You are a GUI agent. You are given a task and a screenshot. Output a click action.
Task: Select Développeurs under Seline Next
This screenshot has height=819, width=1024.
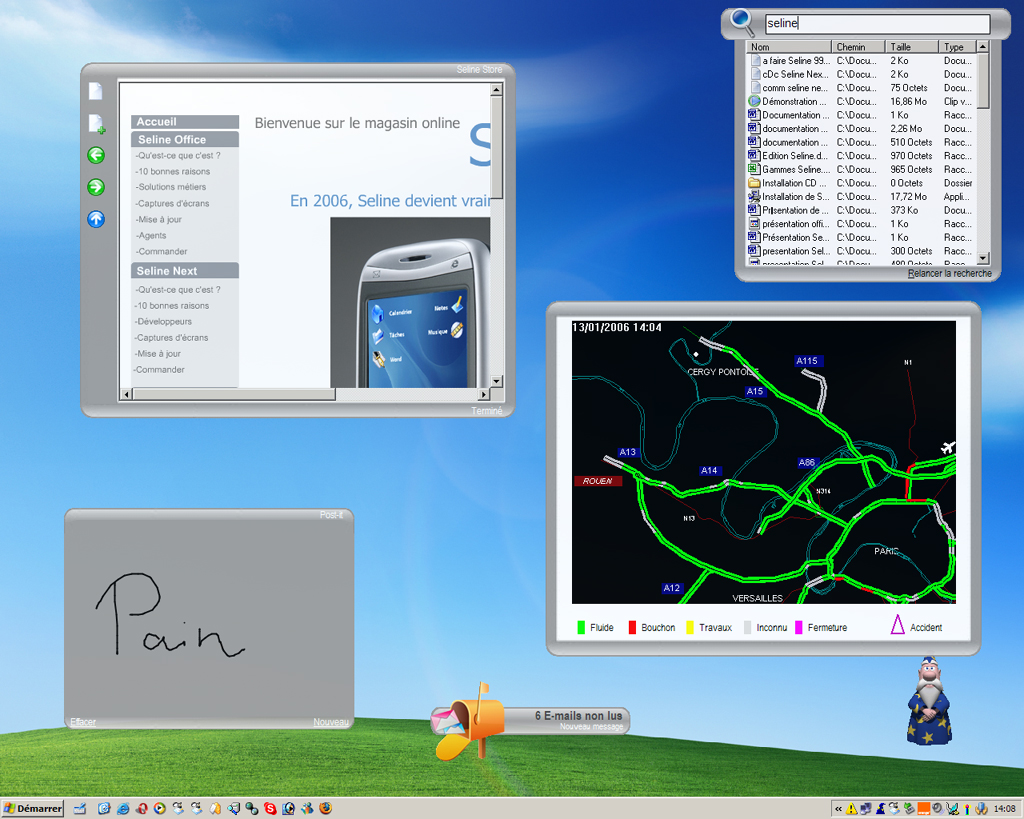(x=164, y=322)
